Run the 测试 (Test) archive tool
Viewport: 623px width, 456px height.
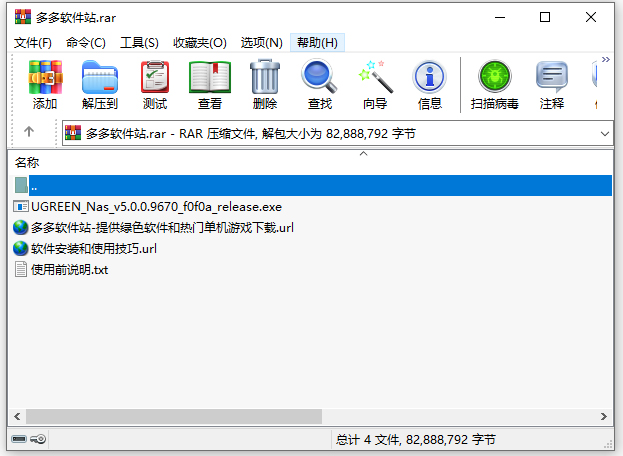click(155, 77)
